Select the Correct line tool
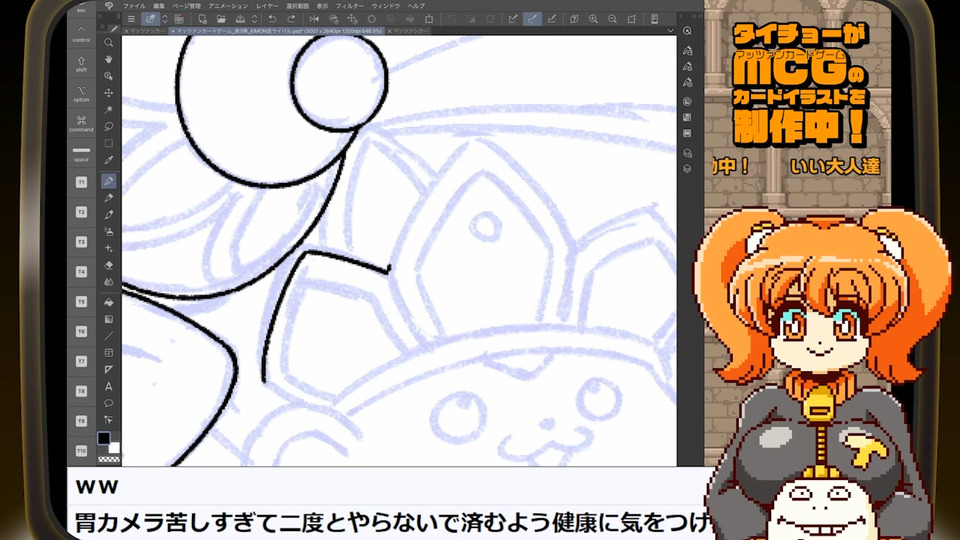The image size is (960, 540). point(108,420)
